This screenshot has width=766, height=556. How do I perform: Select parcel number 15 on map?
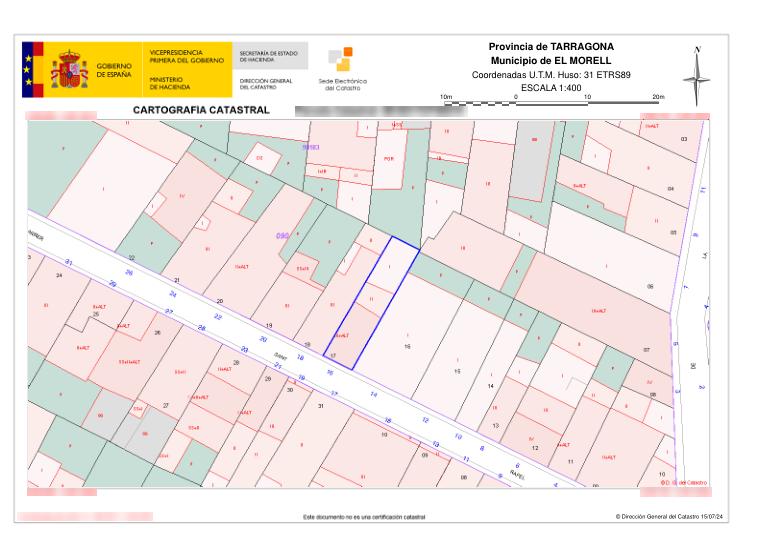pos(457,371)
